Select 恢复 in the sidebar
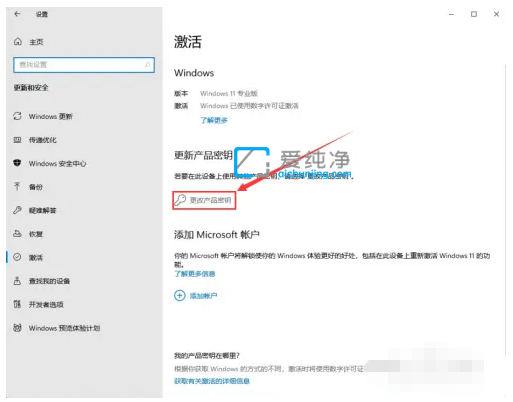513x402 pixels. [36, 234]
